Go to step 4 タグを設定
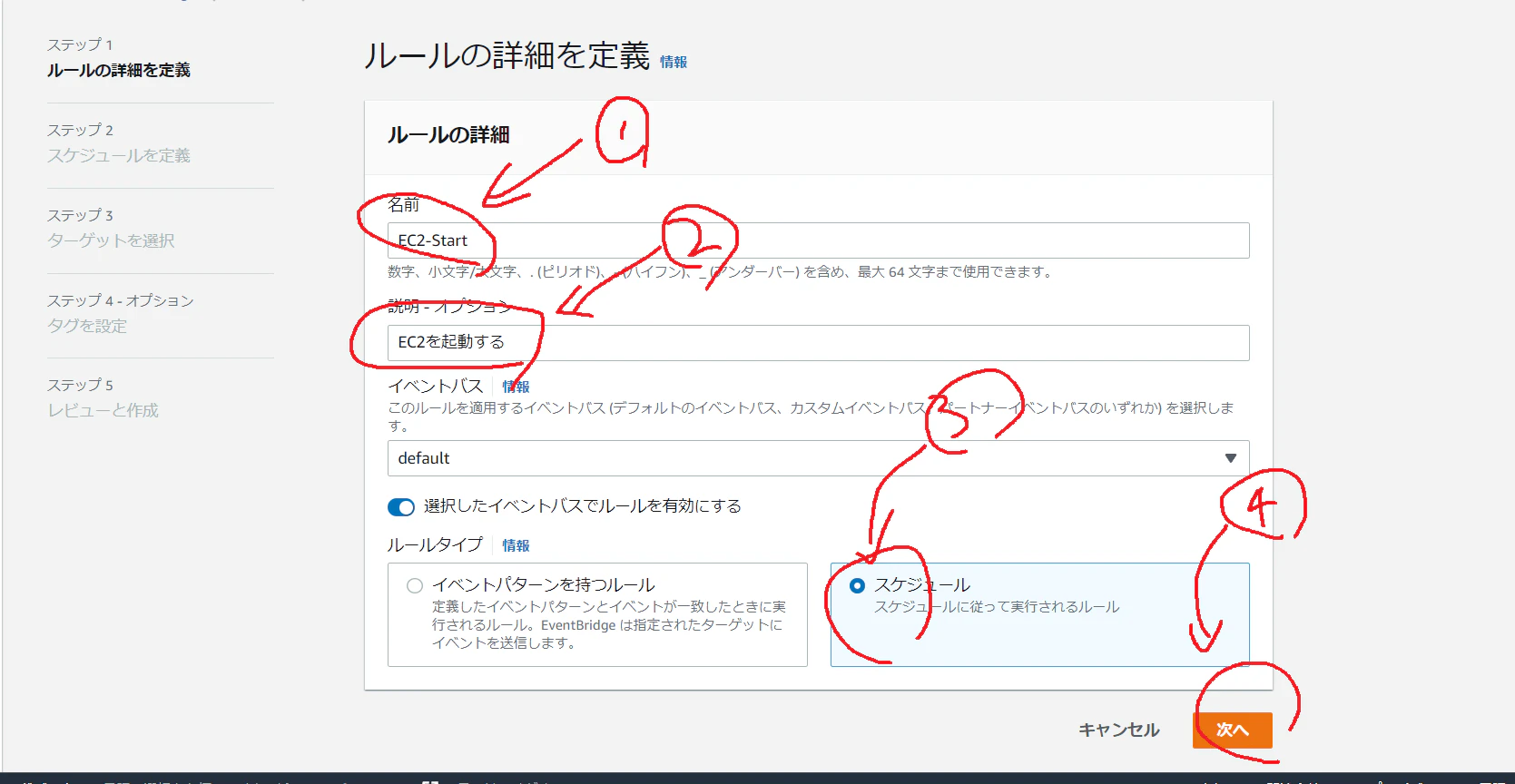The image size is (1515, 784). coord(87,326)
